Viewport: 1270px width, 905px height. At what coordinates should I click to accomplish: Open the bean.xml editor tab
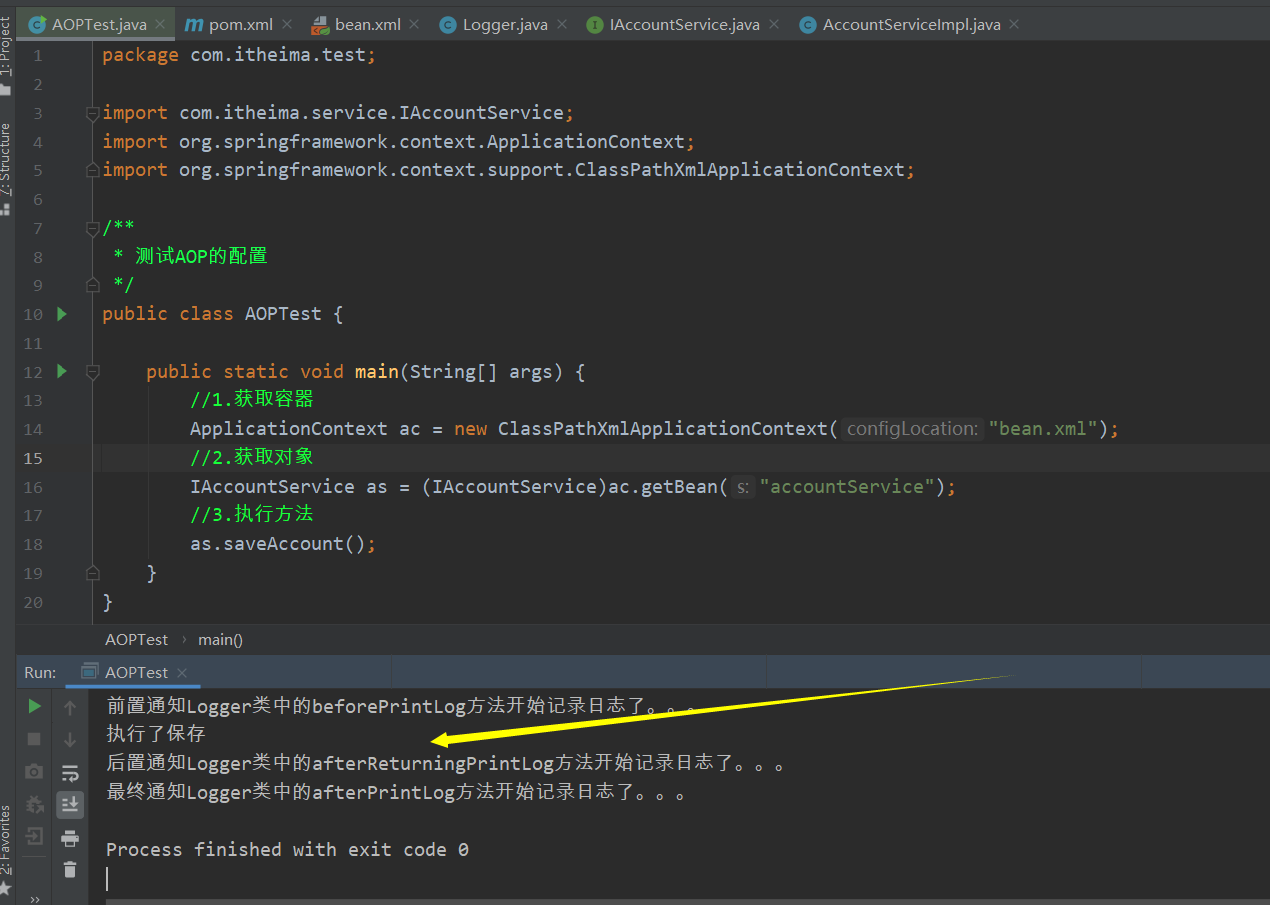coord(367,25)
